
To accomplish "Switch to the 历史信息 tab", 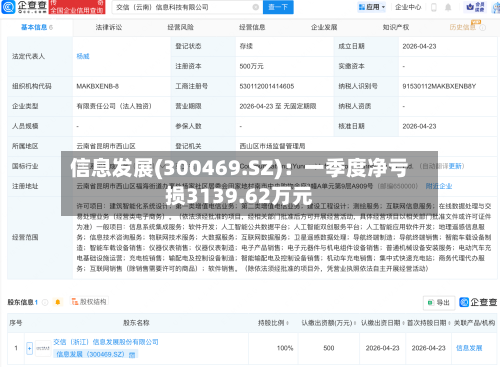I will pyautogui.click(x=463, y=27).
